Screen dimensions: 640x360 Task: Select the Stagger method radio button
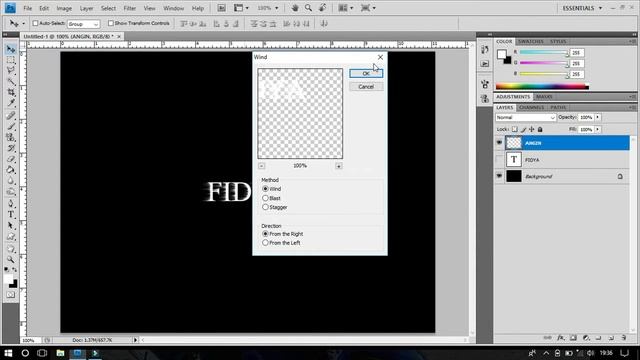click(265, 207)
